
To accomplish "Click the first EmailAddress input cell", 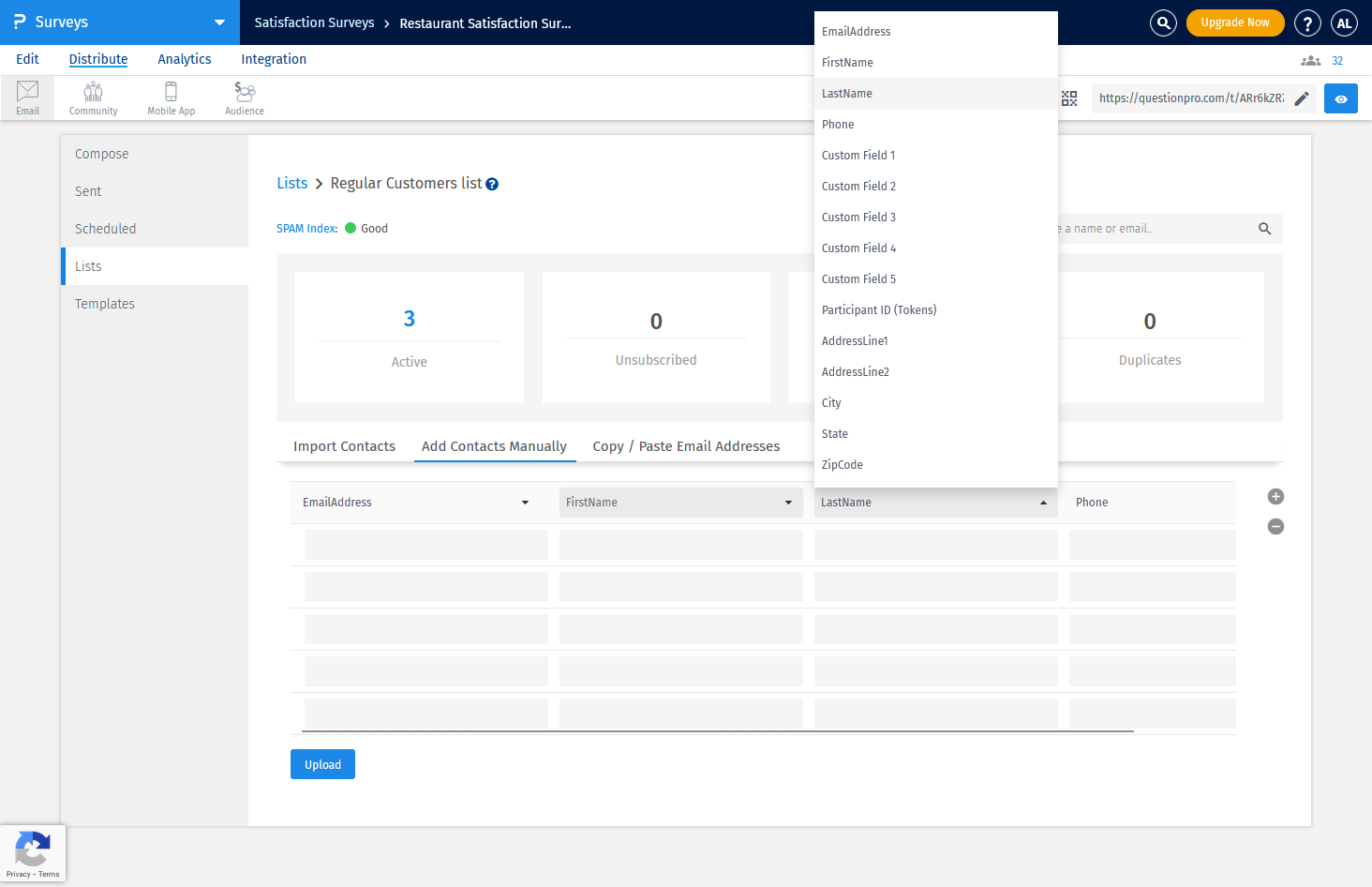I will pyautogui.click(x=425, y=545).
